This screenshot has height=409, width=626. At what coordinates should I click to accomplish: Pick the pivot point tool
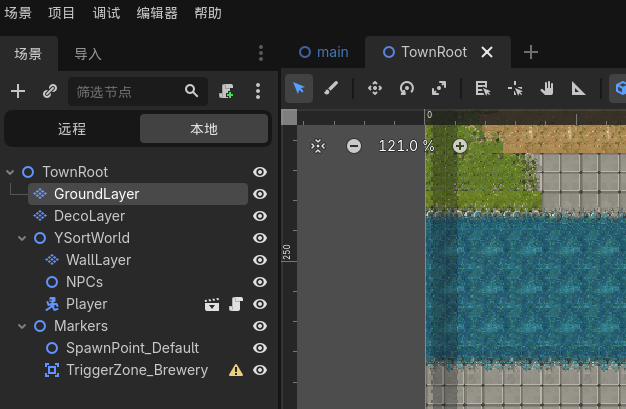515,88
